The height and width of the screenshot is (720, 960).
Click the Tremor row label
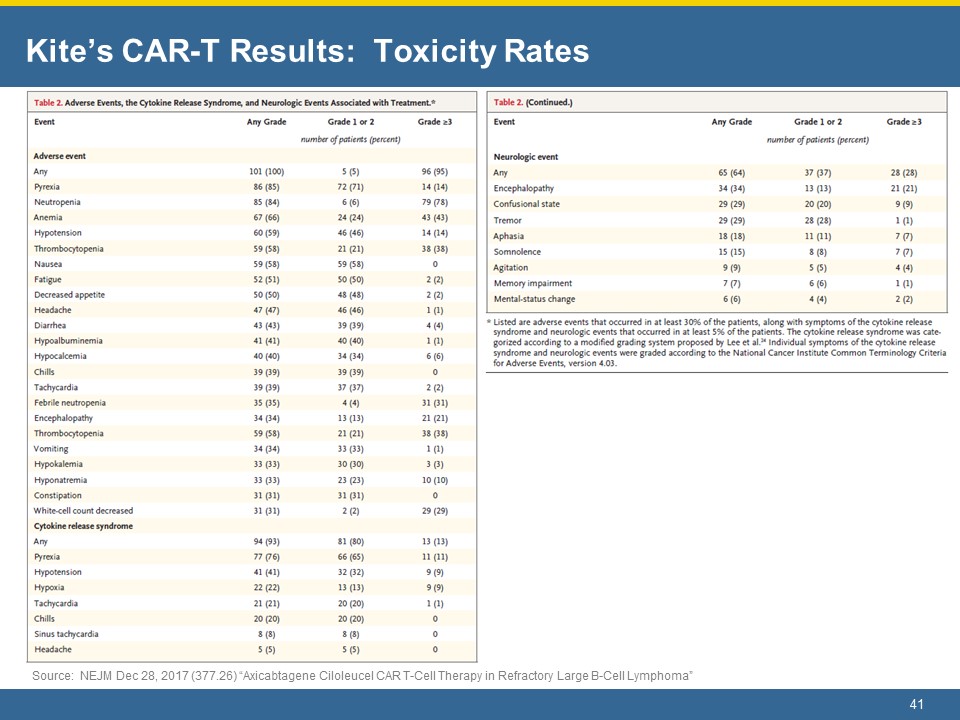[x=509, y=219]
